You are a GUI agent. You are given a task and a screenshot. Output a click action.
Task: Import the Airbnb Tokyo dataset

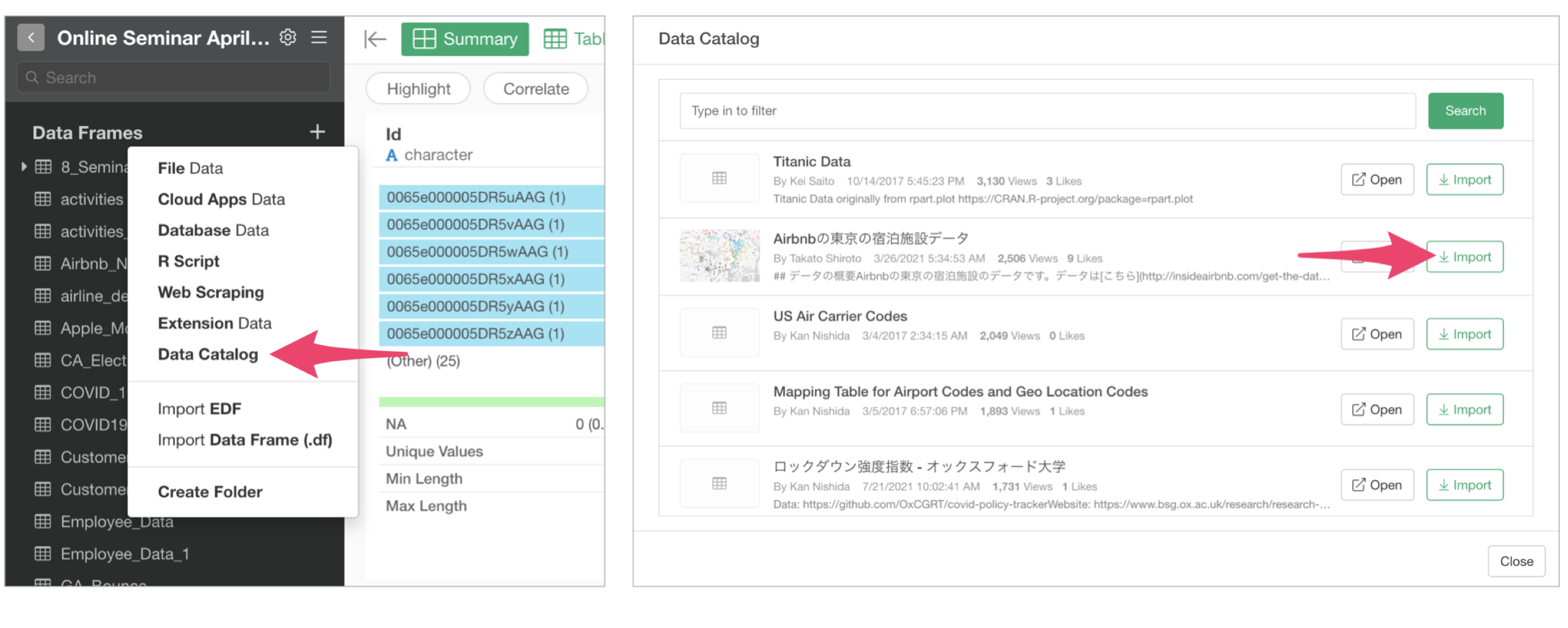1464,257
